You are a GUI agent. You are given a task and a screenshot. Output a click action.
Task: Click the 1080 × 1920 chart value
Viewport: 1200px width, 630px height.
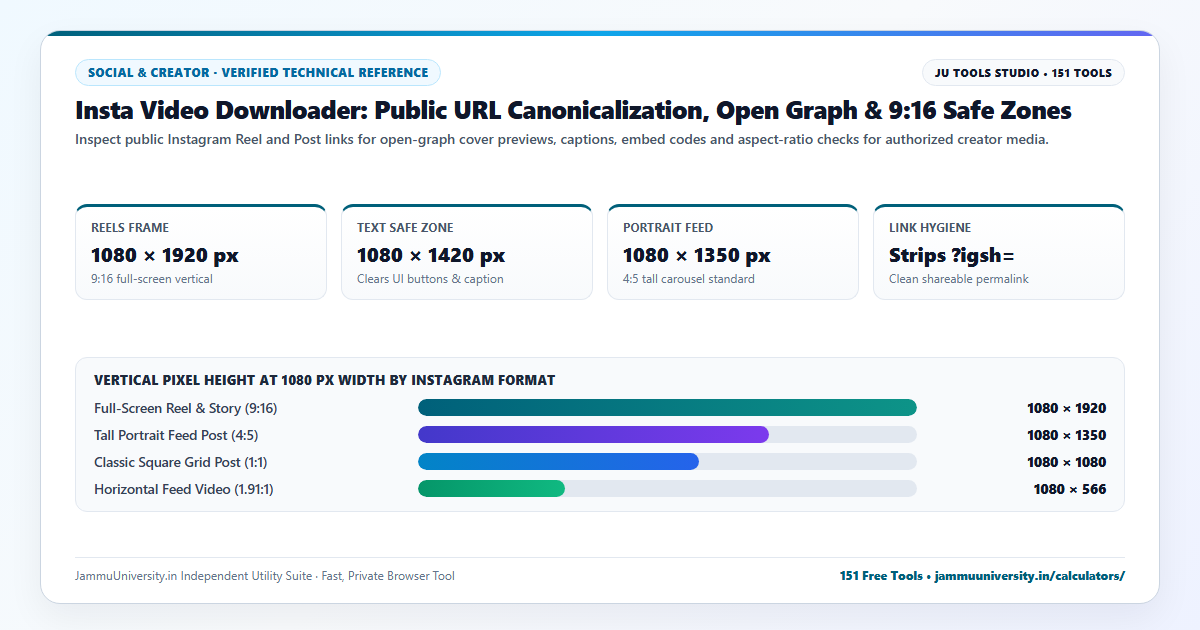1066,408
